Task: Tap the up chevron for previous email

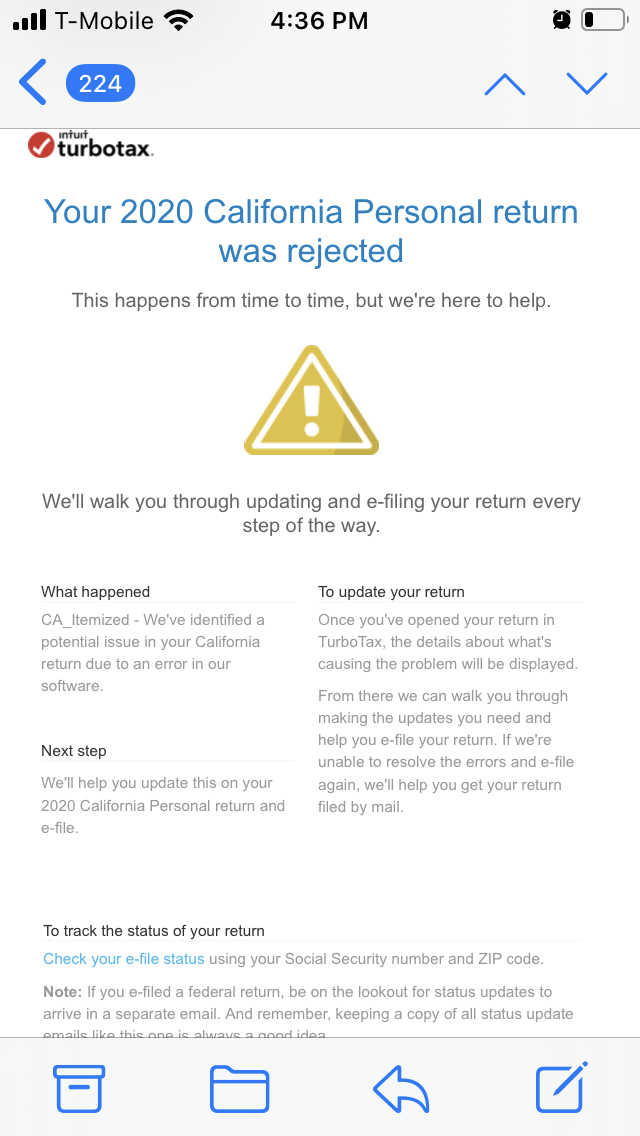Action: 504,84
